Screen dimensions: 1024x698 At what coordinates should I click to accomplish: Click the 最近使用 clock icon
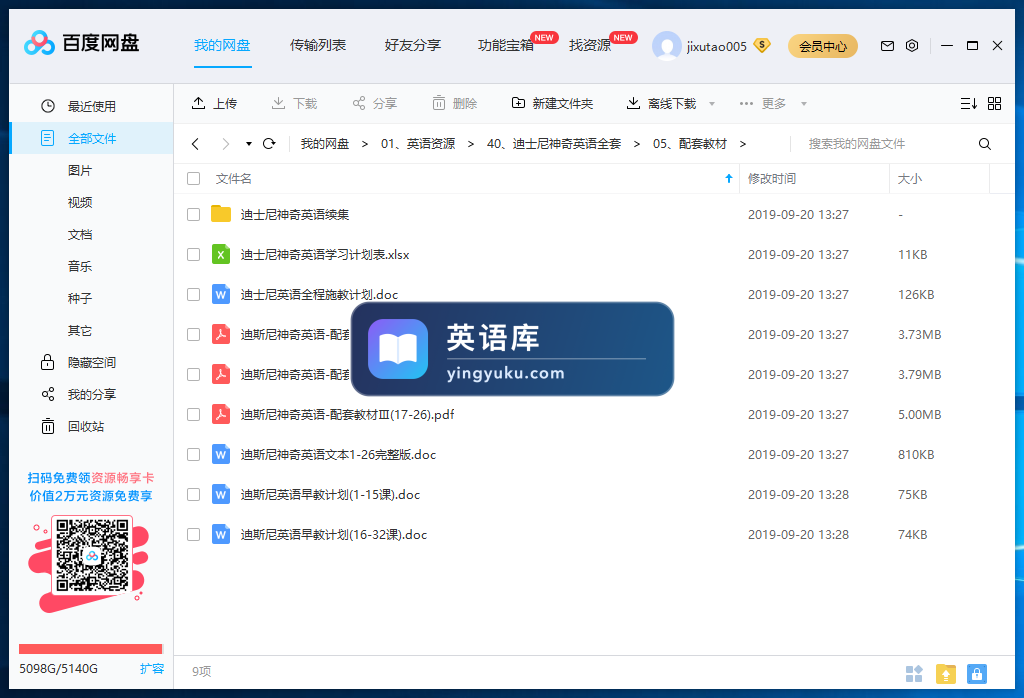[48, 106]
